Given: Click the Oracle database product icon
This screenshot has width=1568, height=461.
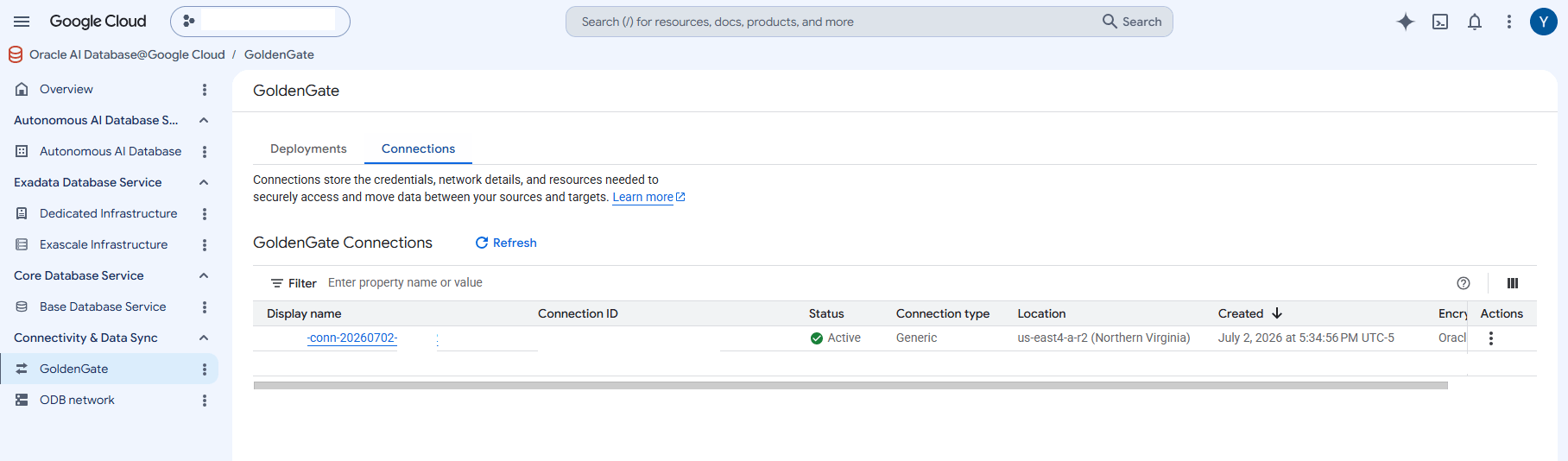Looking at the screenshot, I should tap(16, 54).
